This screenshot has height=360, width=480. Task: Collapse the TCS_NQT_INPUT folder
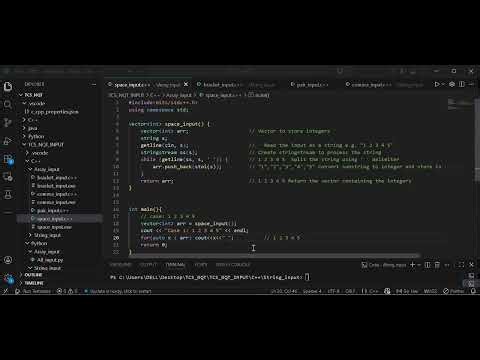[45, 145]
